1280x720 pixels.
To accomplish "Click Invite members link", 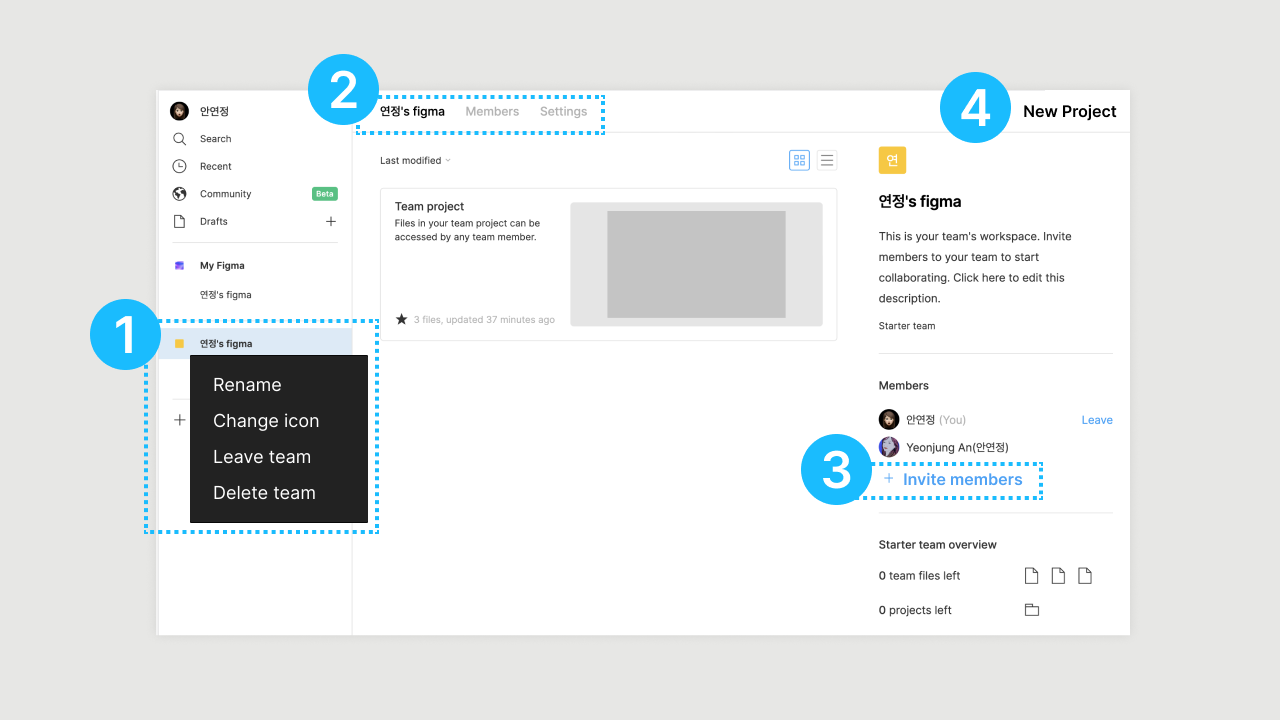I will pyautogui.click(x=953, y=479).
